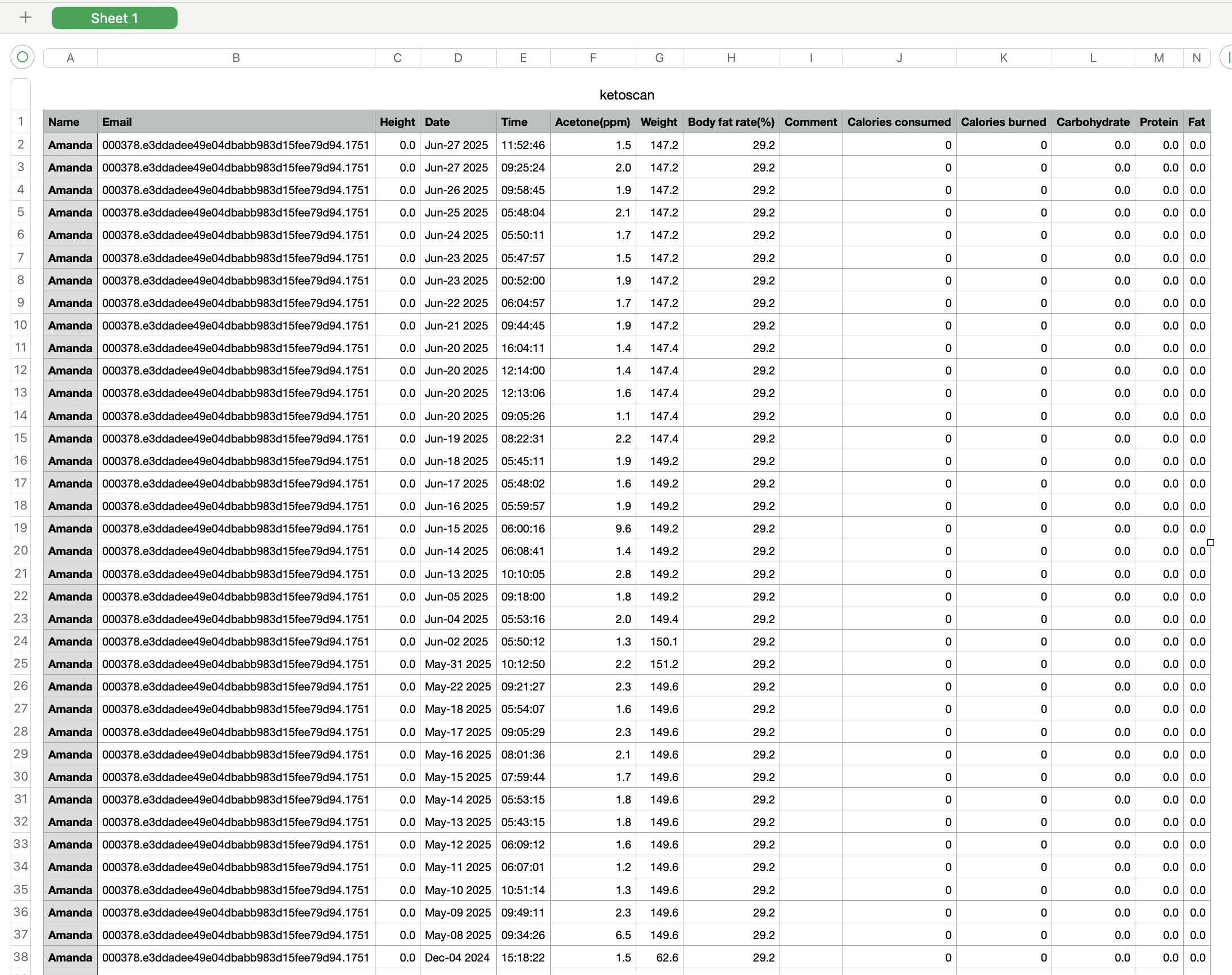Click the Dec-04 2024 date cell
The image size is (1232, 975).
pyautogui.click(x=458, y=958)
